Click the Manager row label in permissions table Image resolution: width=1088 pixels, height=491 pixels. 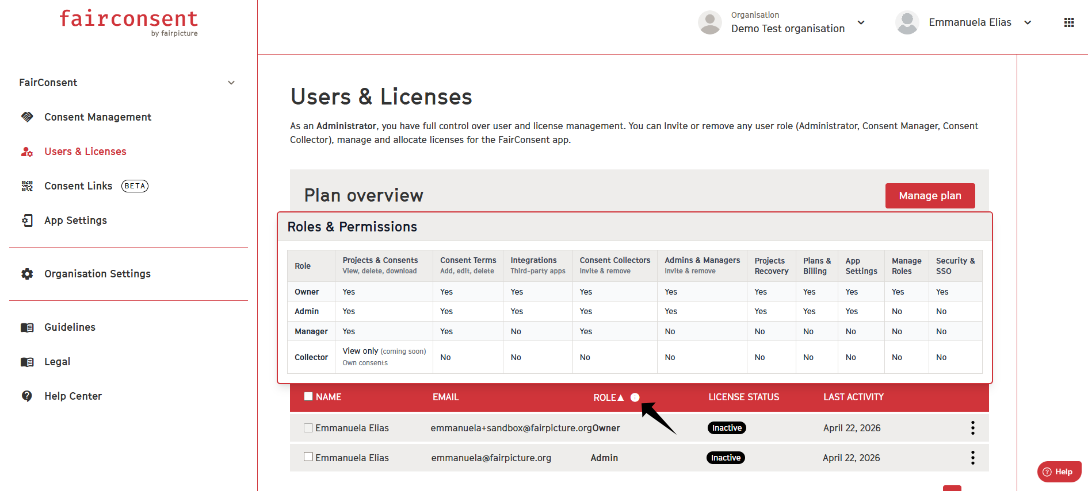click(311, 331)
